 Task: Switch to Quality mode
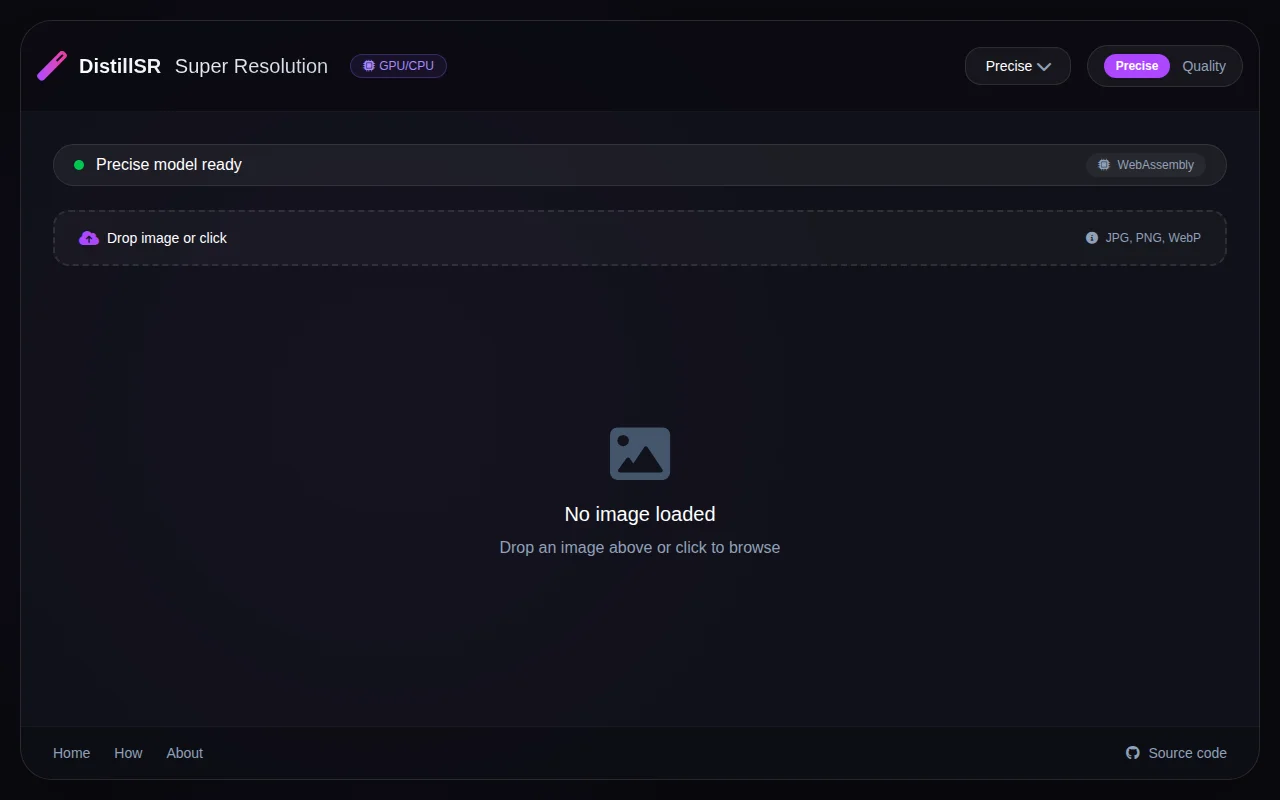(1204, 66)
